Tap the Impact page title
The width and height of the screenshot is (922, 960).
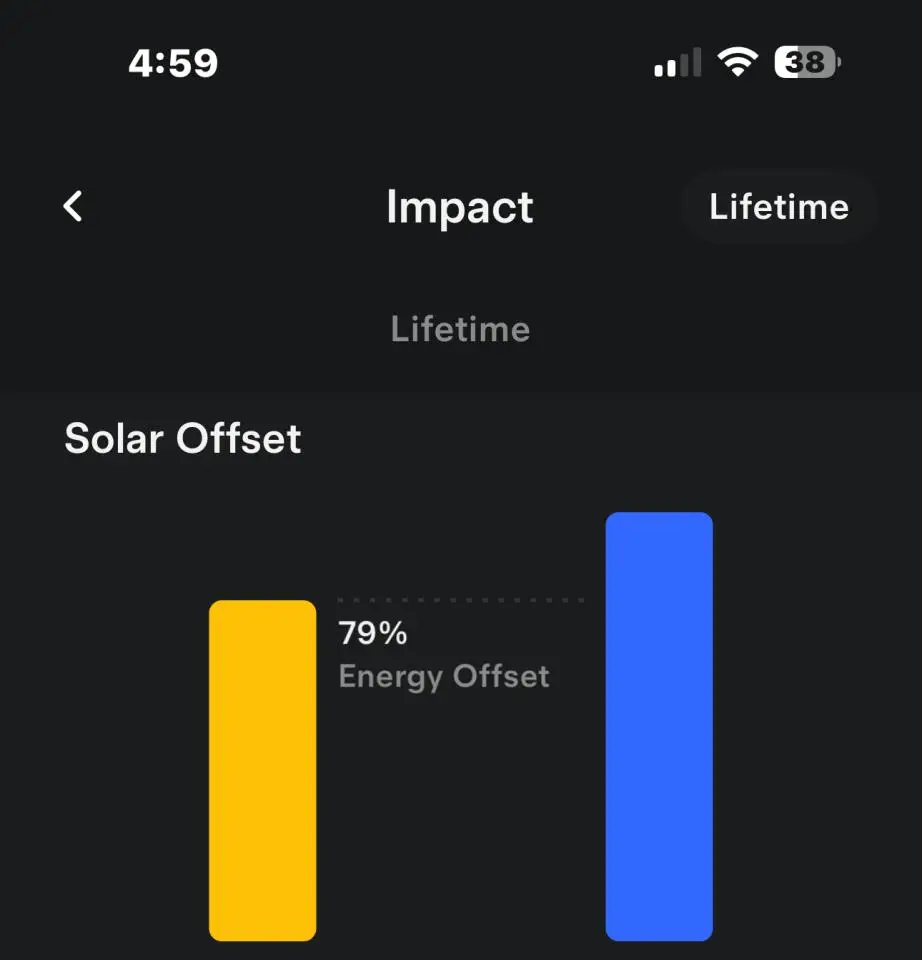pyautogui.click(x=460, y=207)
